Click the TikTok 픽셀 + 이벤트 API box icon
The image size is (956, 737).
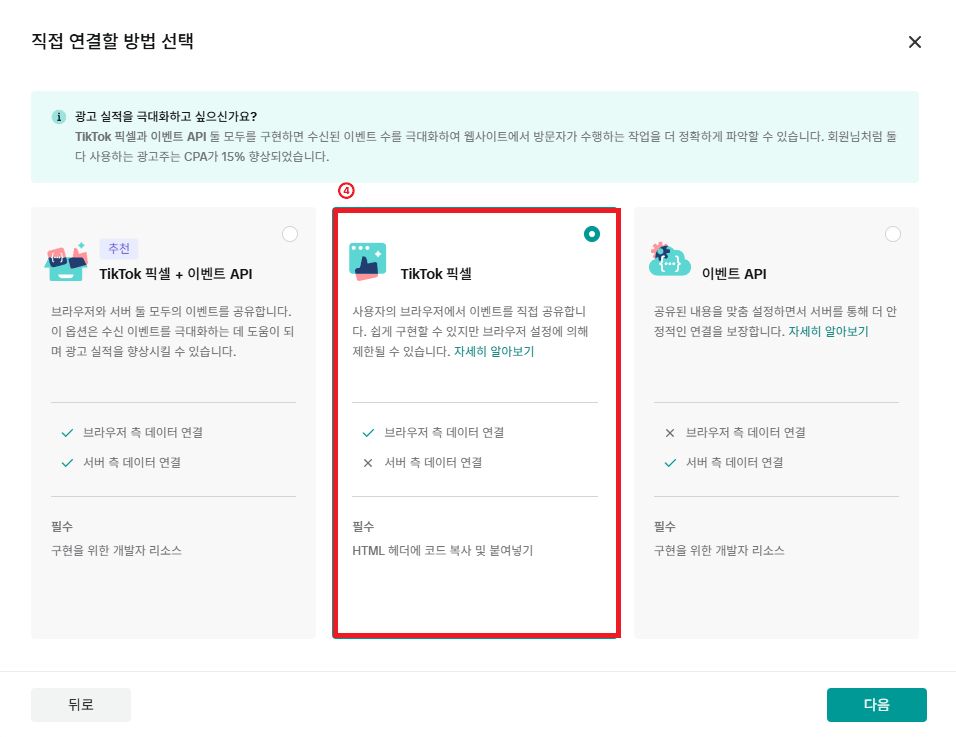(x=66, y=262)
